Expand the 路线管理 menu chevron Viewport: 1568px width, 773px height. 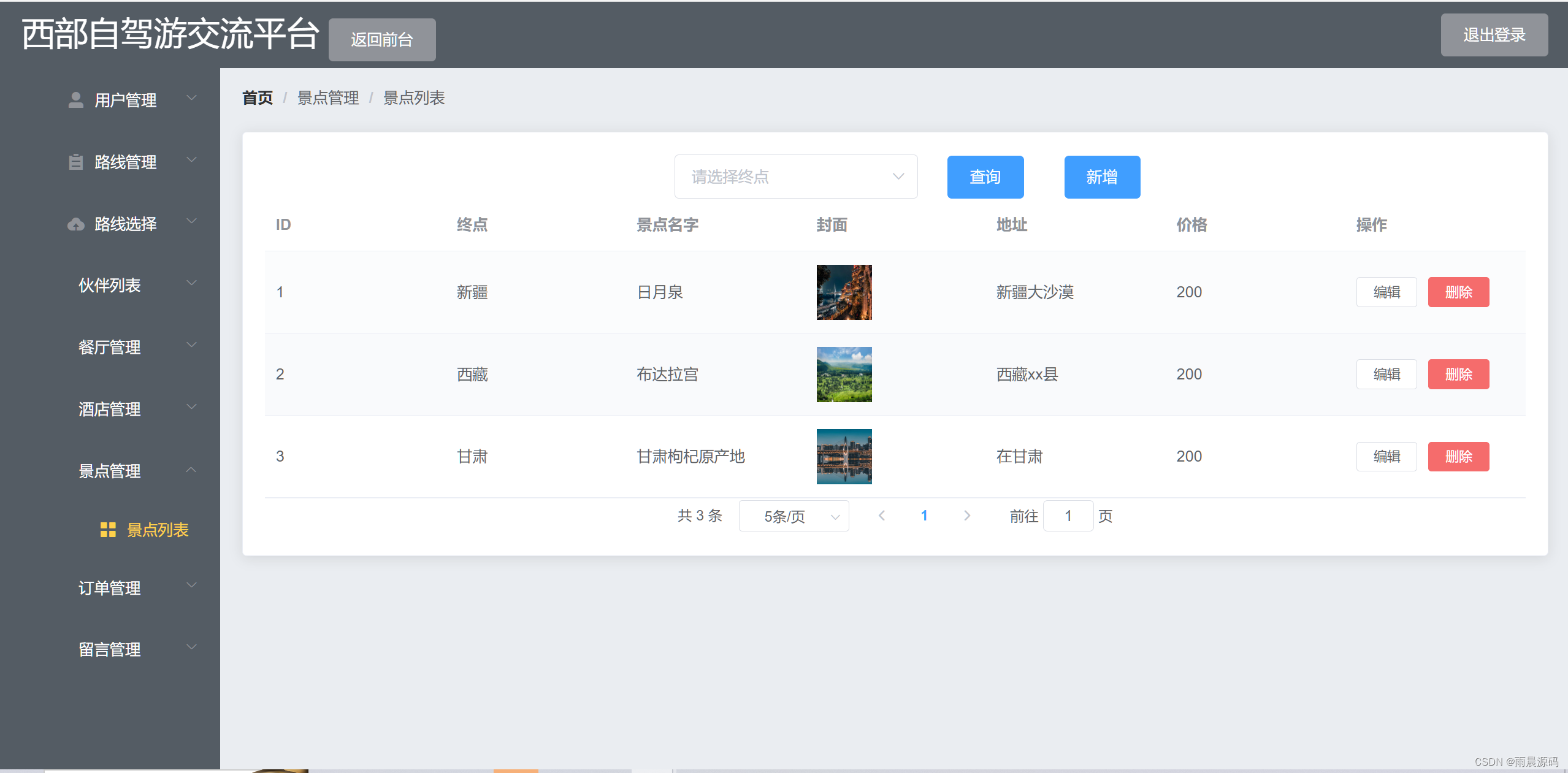191,160
